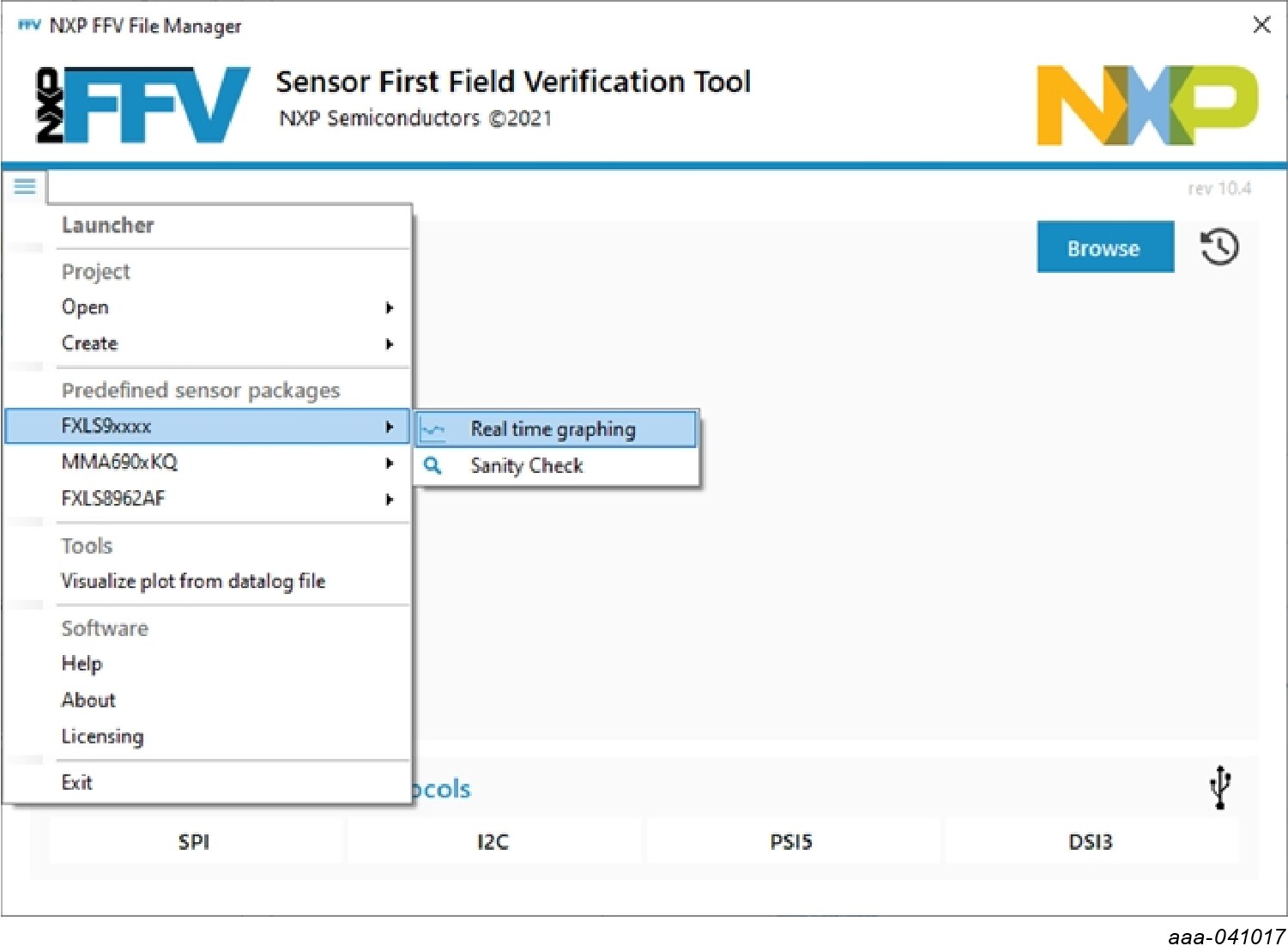Viewport: 1288px width, 952px height.
Task: Select About from the menu
Action: click(x=88, y=700)
